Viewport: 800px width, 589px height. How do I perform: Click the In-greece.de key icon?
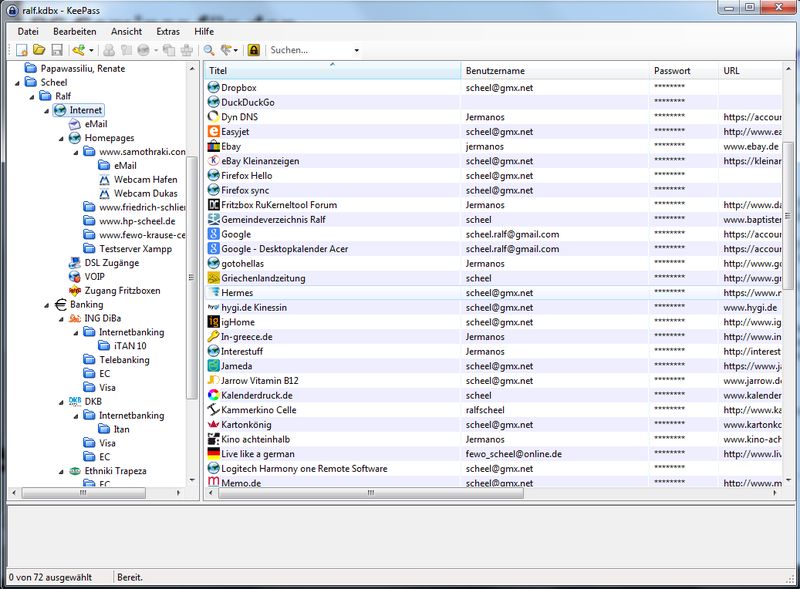coord(214,337)
